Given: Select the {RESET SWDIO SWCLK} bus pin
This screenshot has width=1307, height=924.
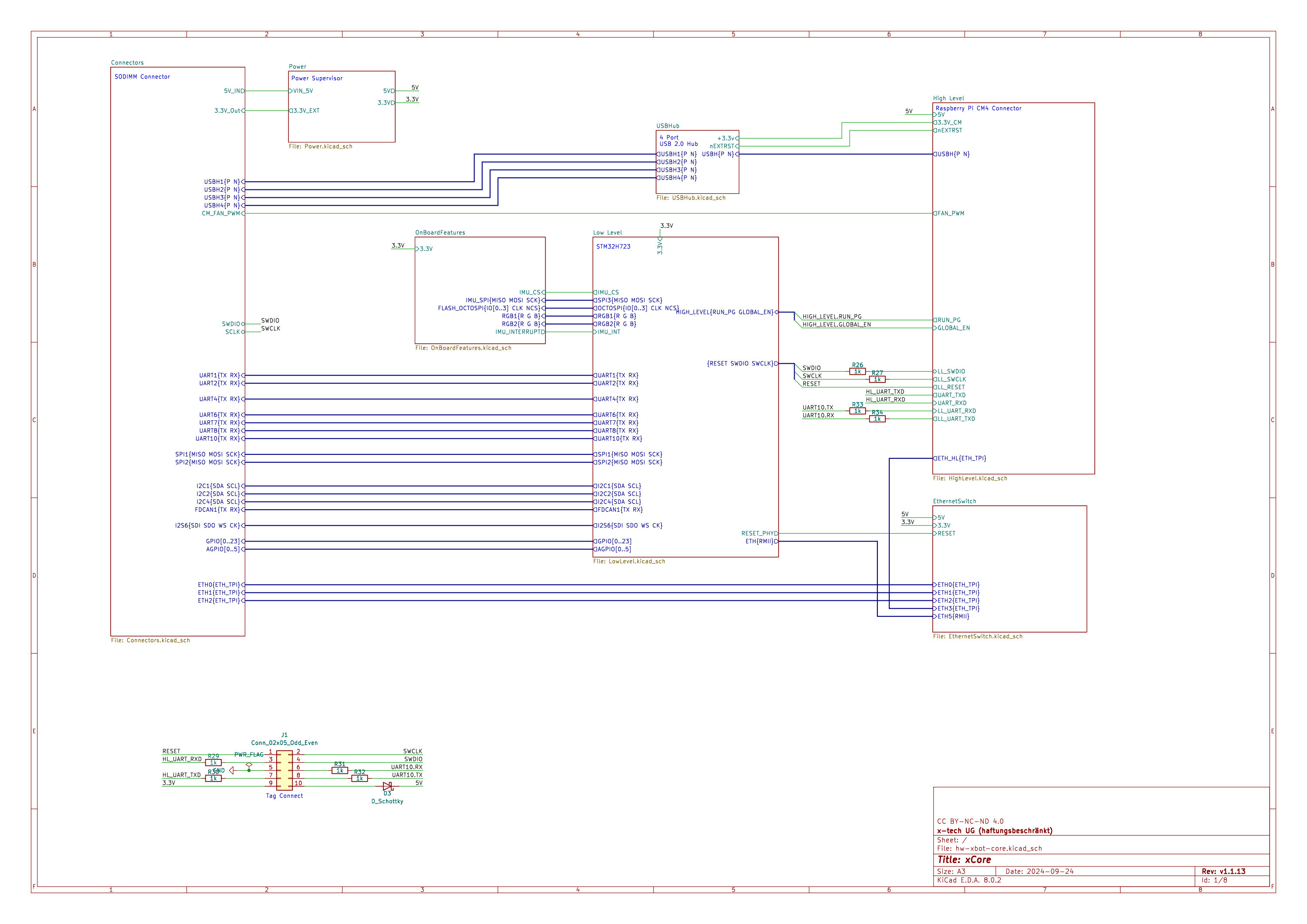Looking at the screenshot, I should point(743,363).
